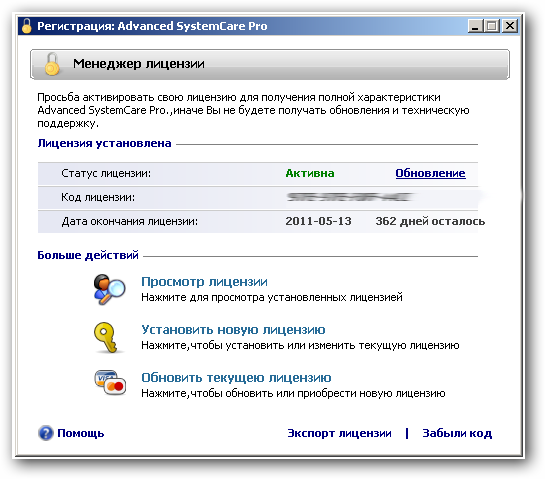
Task: Click the Больше действий heading
Action: point(88,255)
